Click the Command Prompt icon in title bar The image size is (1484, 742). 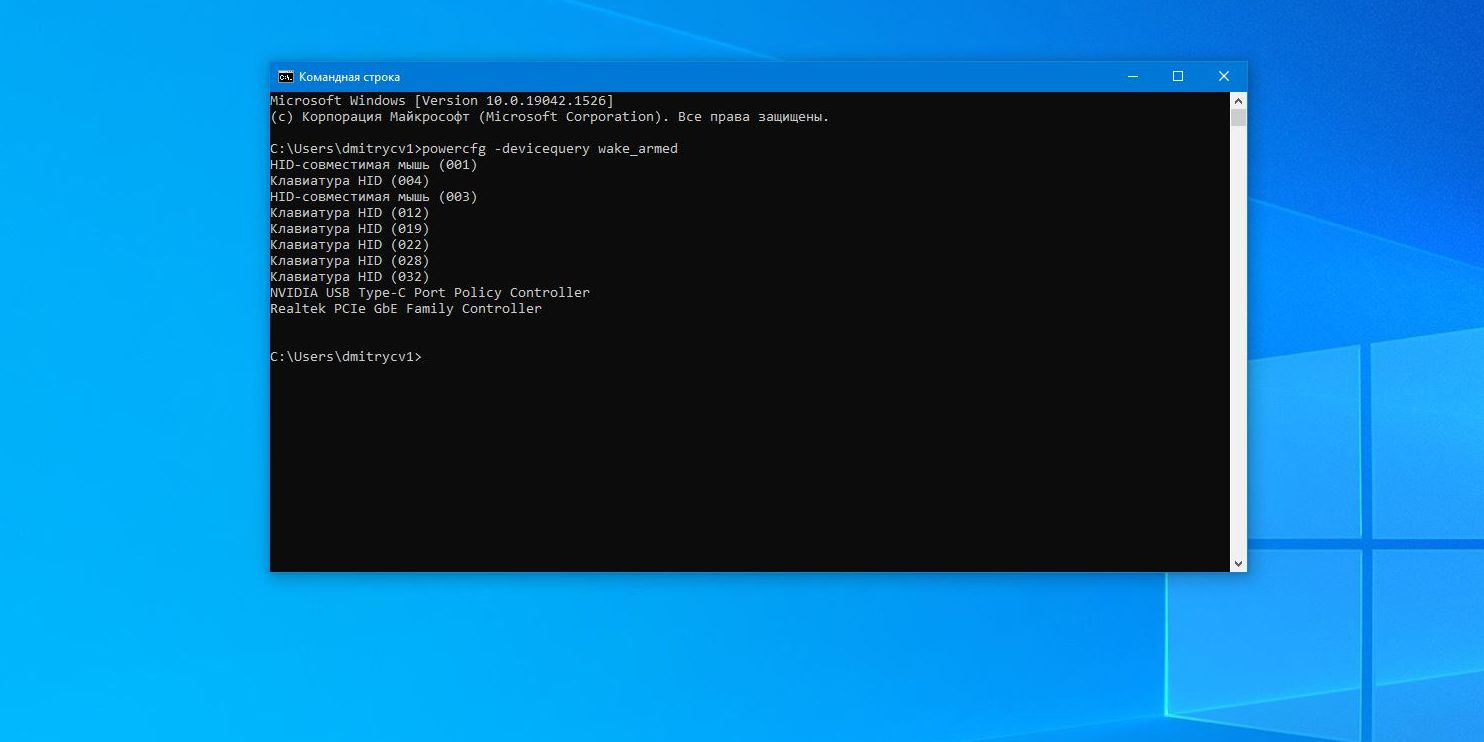coord(285,77)
